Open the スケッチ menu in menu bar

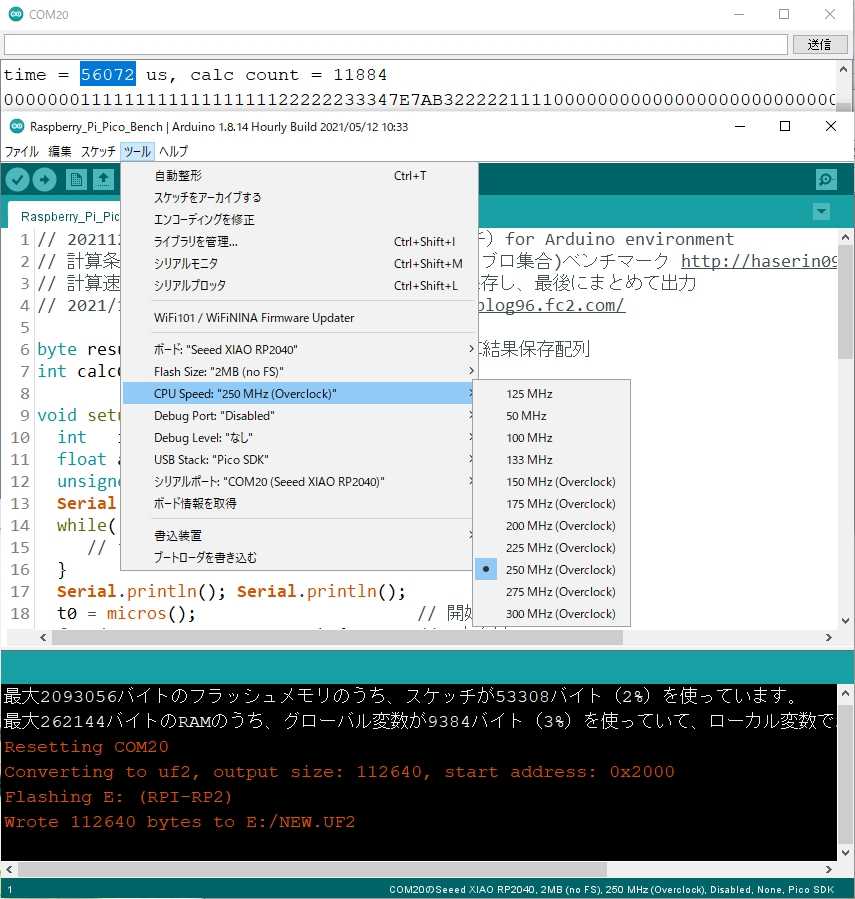97,152
